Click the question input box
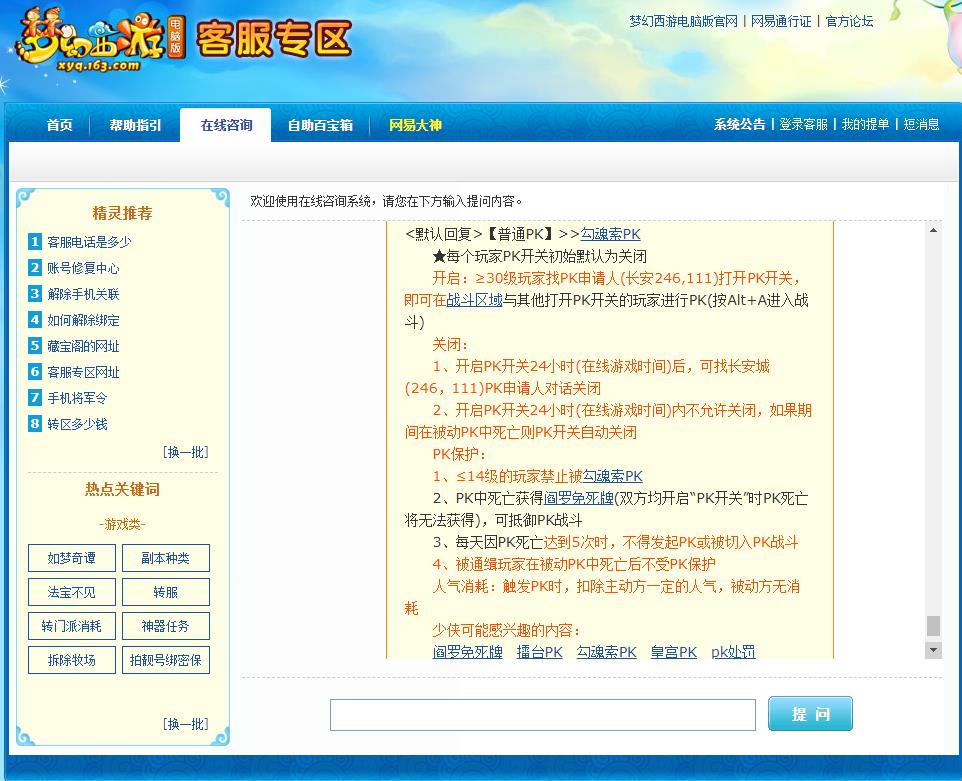Image resolution: width=962 pixels, height=781 pixels. (543, 713)
